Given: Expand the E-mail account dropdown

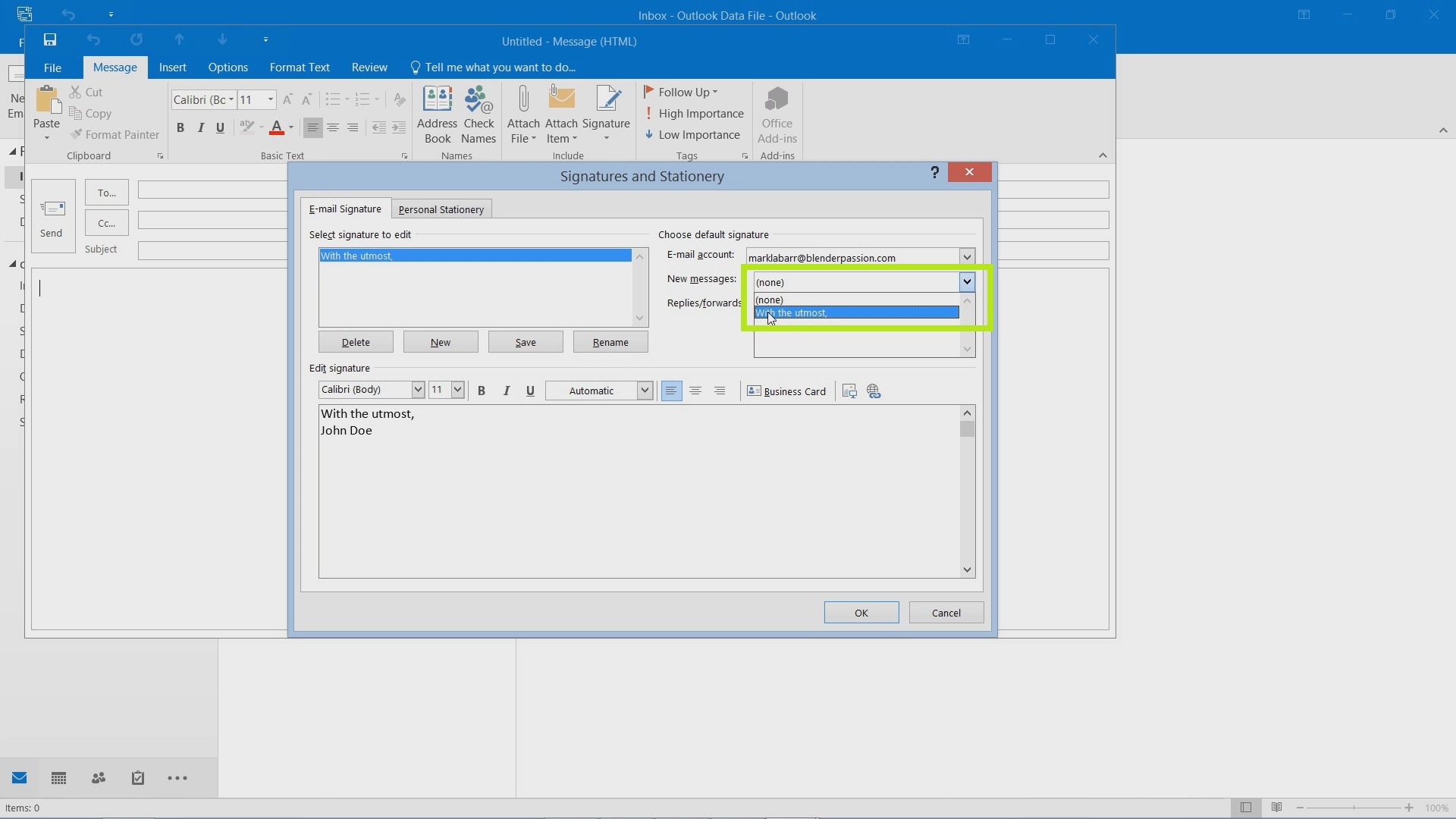Looking at the screenshot, I should coord(965,257).
